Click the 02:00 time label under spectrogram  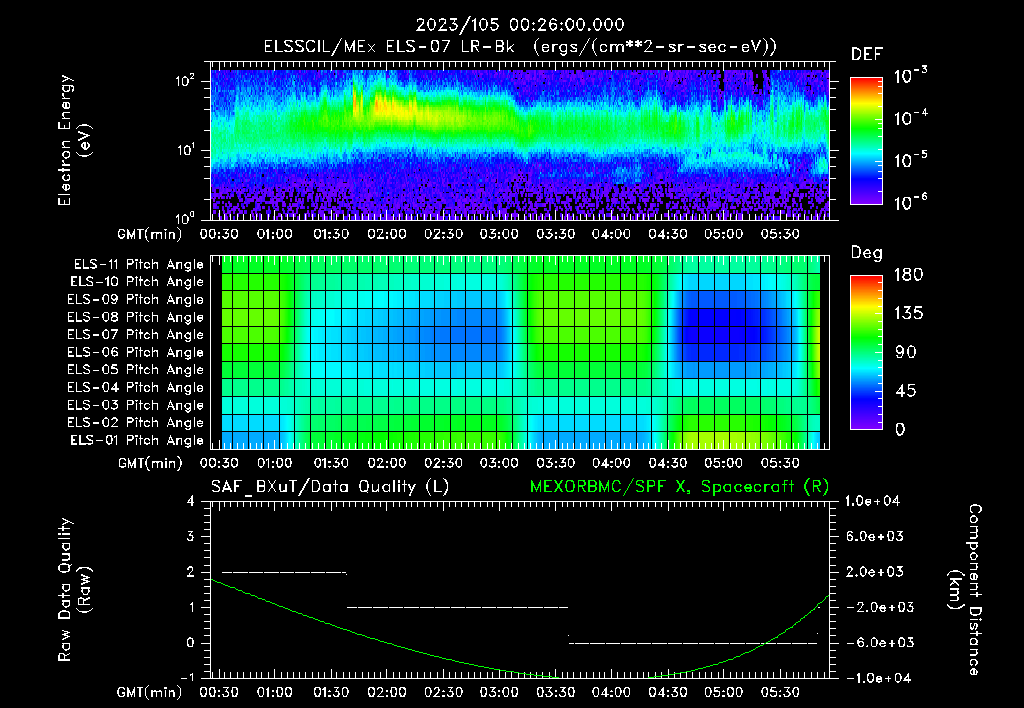coord(387,234)
